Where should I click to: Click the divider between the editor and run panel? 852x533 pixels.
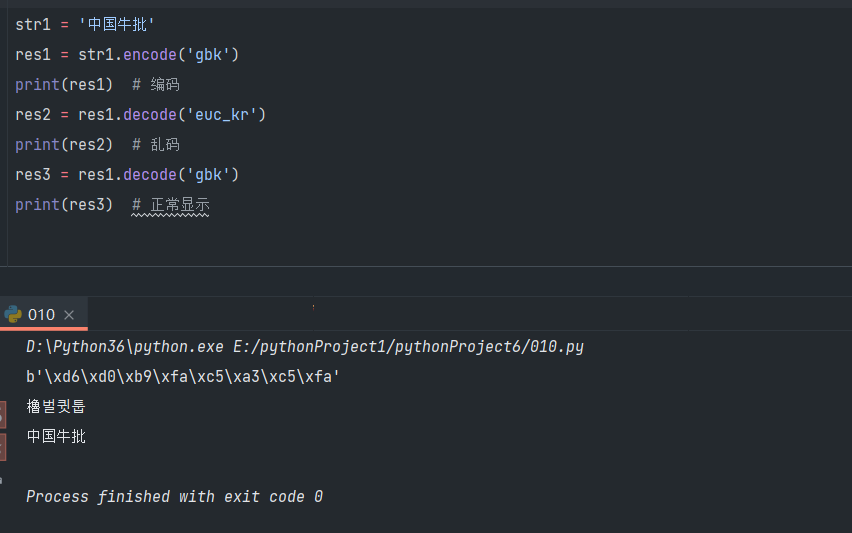426,266
